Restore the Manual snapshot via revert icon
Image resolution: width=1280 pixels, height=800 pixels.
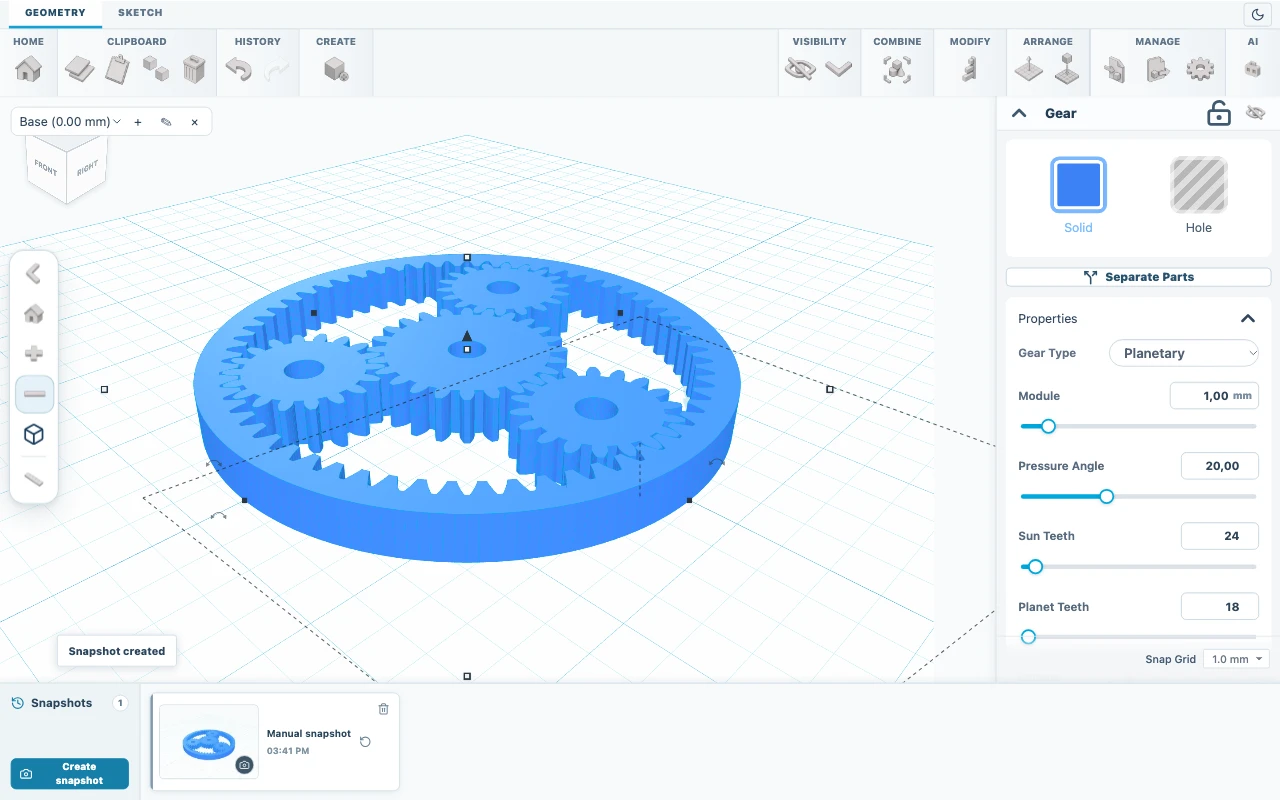[x=365, y=742]
